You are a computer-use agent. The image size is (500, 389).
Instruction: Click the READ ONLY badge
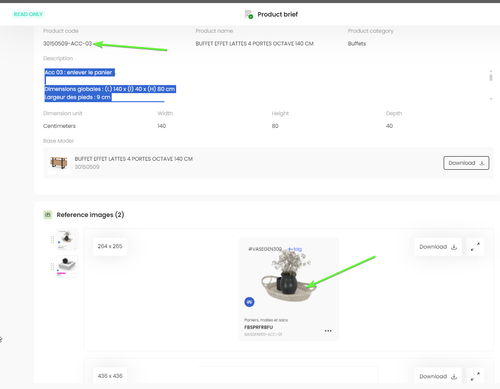28,14
